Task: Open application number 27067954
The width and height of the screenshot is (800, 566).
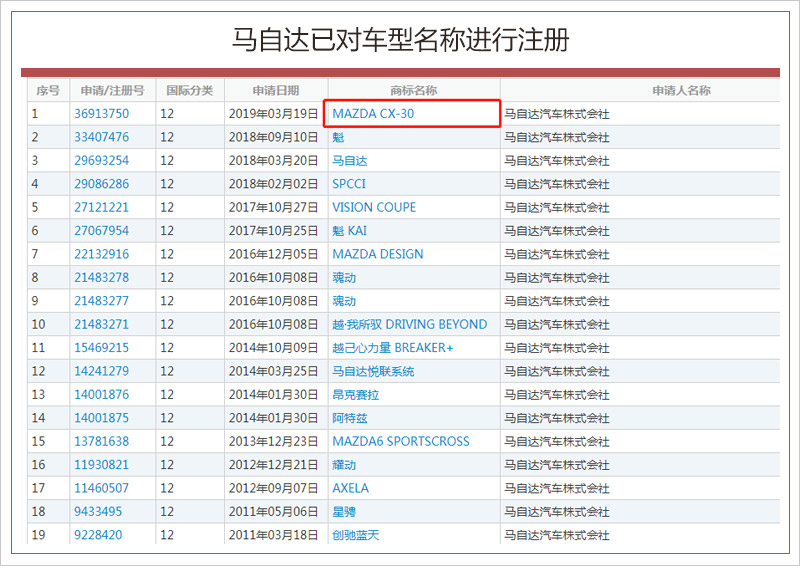Action: tap(102, 231)
